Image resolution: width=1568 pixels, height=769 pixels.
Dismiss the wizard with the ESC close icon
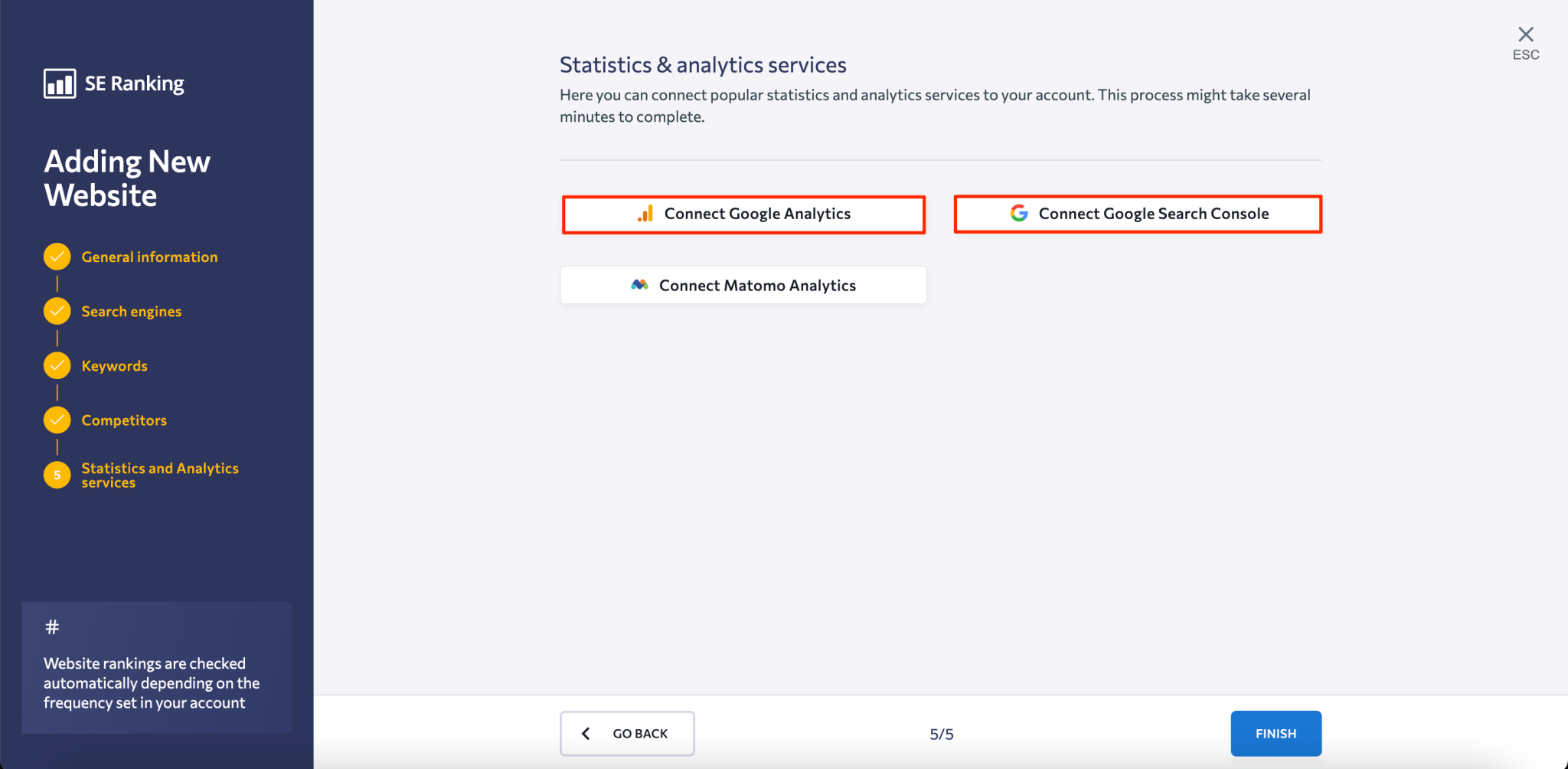point(1526,34)
